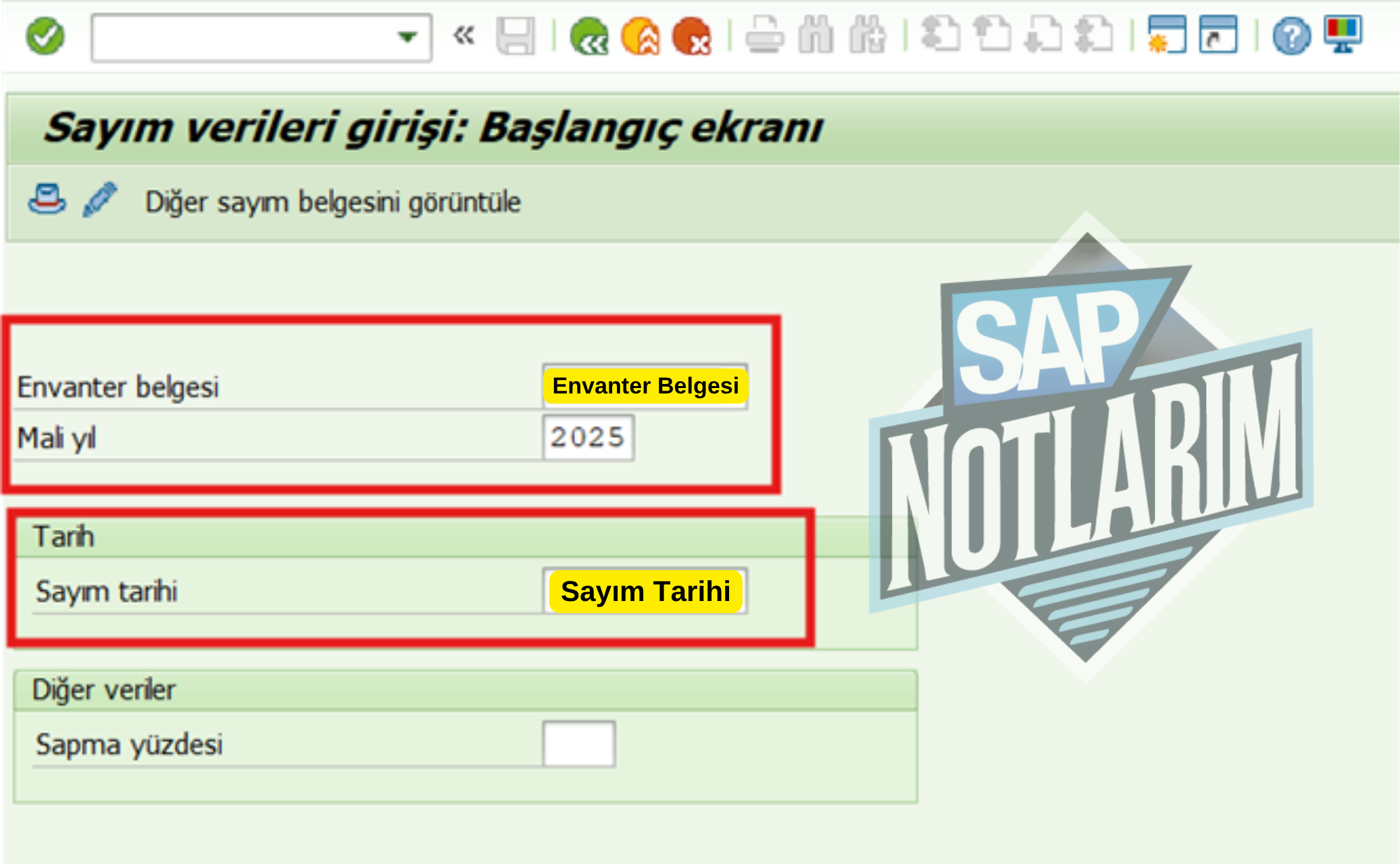Click the green Back button
Image resolution: width=1400 pixels, height=864 pixels.
[589, 37]
